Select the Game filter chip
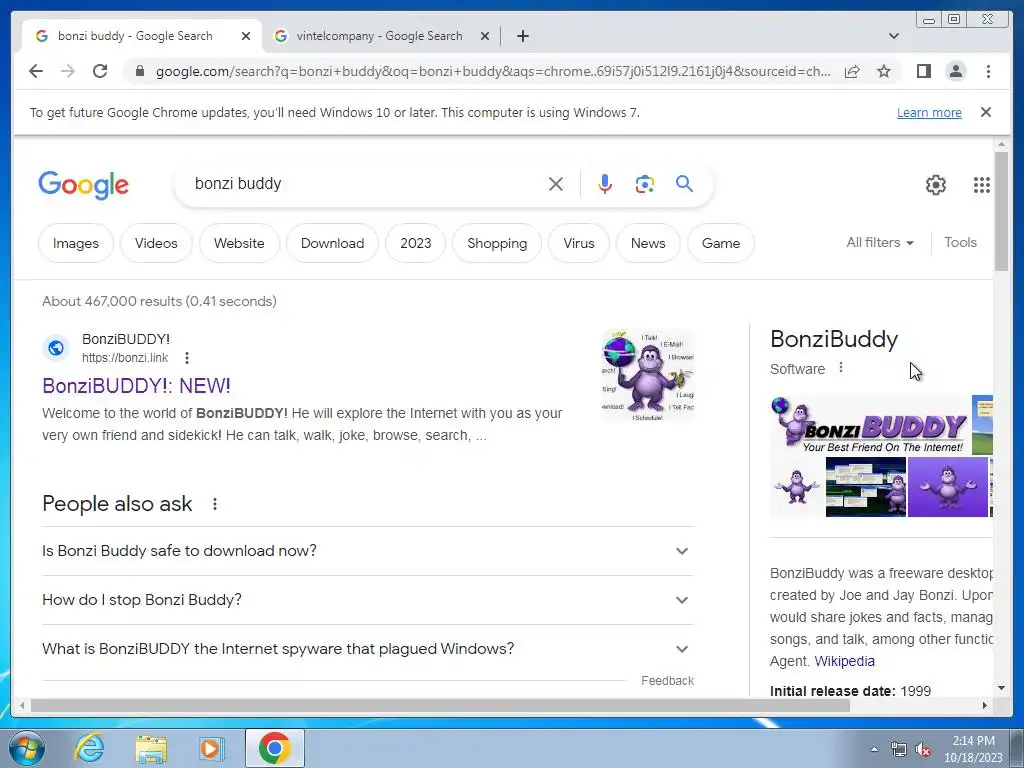This screenshot has width=1024, height=768. [721, 243]
